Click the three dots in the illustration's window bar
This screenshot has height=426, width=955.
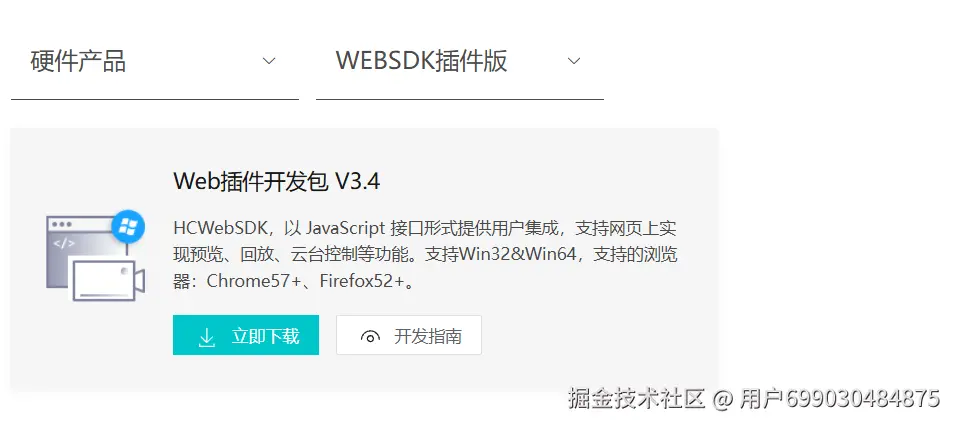[61, 224]
